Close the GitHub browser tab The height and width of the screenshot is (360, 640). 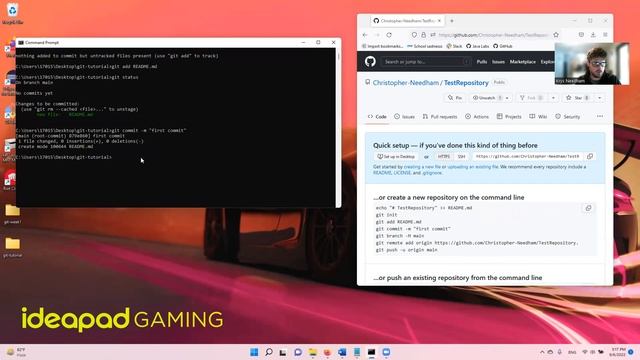[x=440, y=21]
